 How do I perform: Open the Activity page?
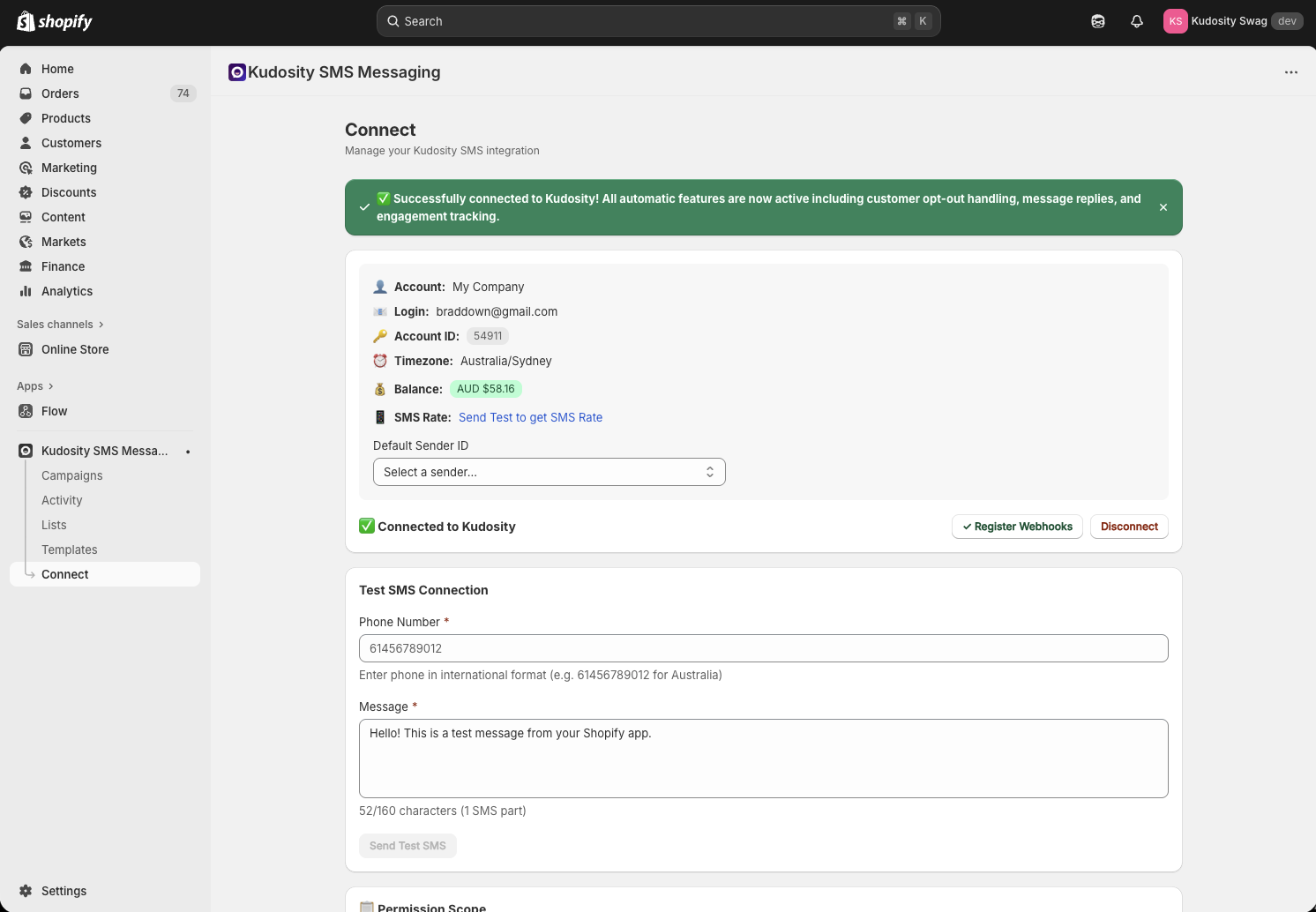[62, 500]
